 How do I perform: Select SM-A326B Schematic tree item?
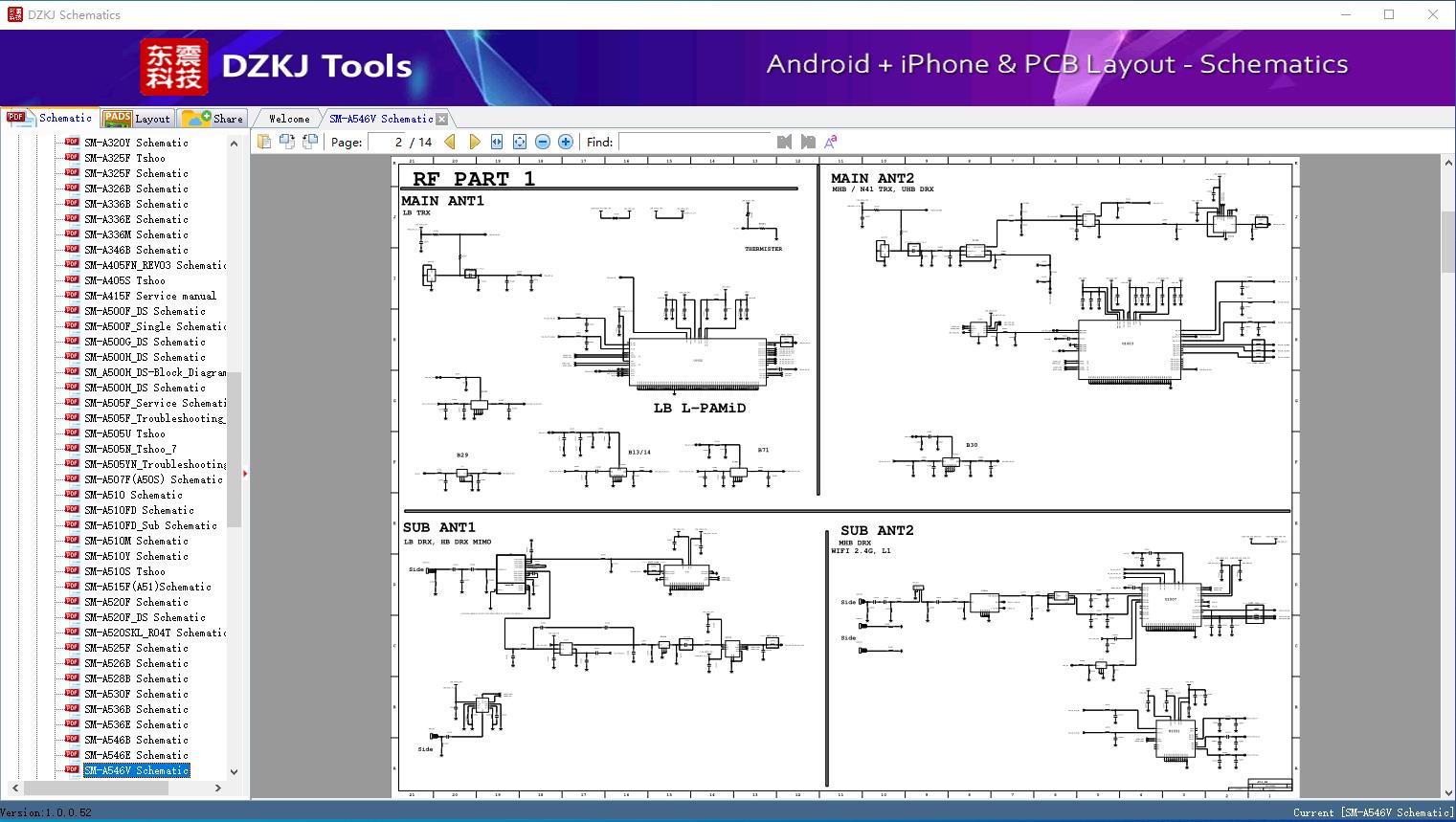pos(136,189)
